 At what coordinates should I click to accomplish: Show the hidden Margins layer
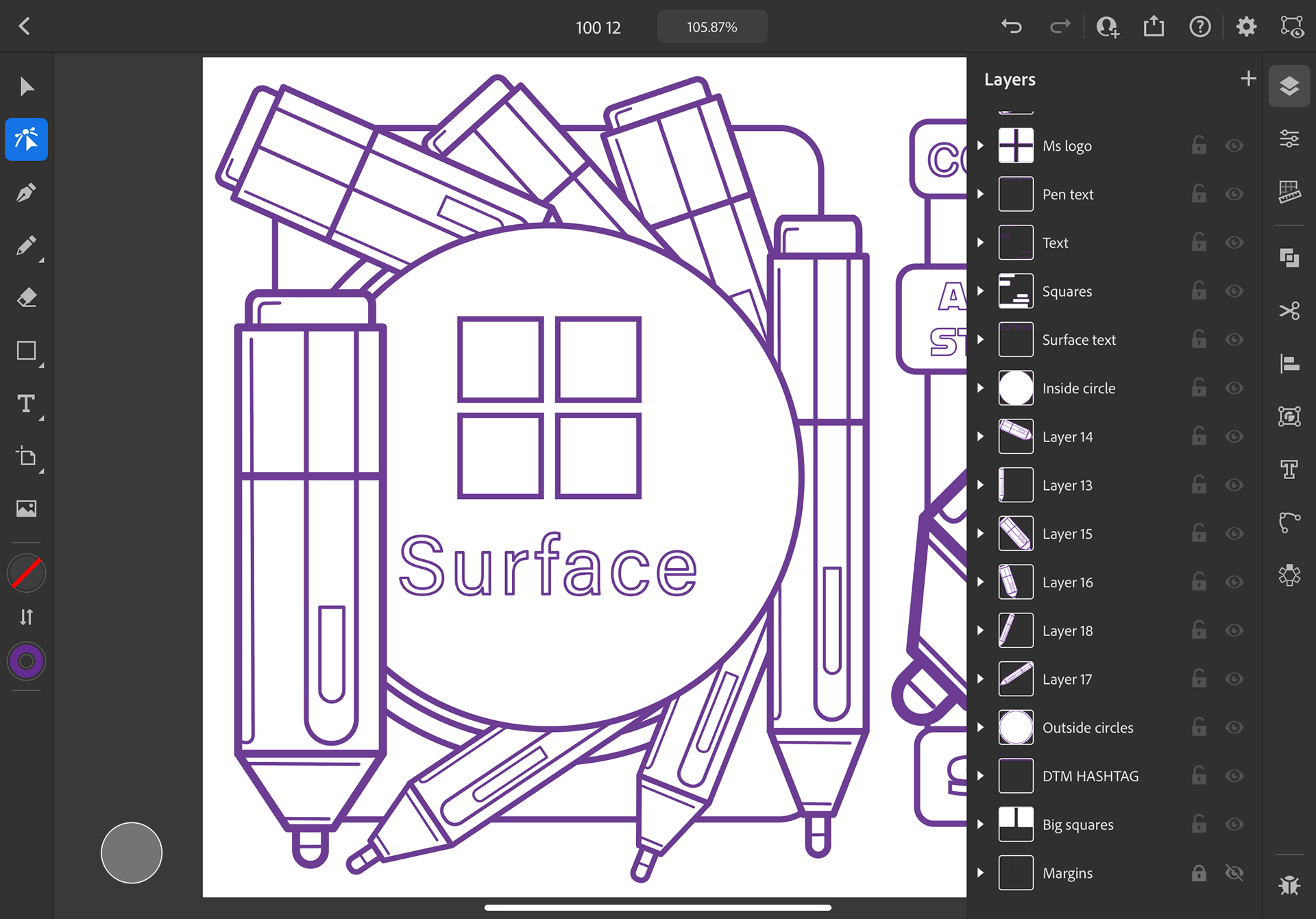tap(1234, 872)
